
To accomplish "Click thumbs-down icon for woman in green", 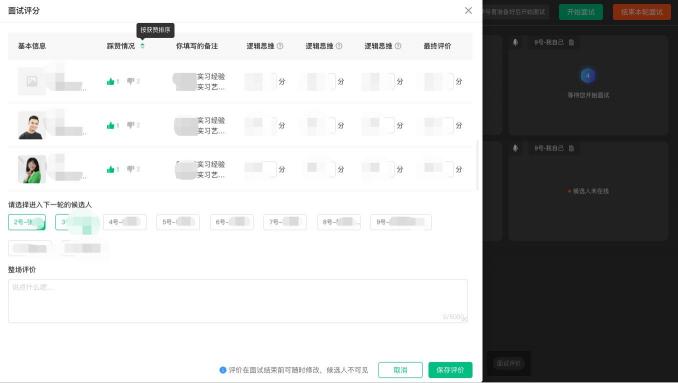I will [131, 169].
